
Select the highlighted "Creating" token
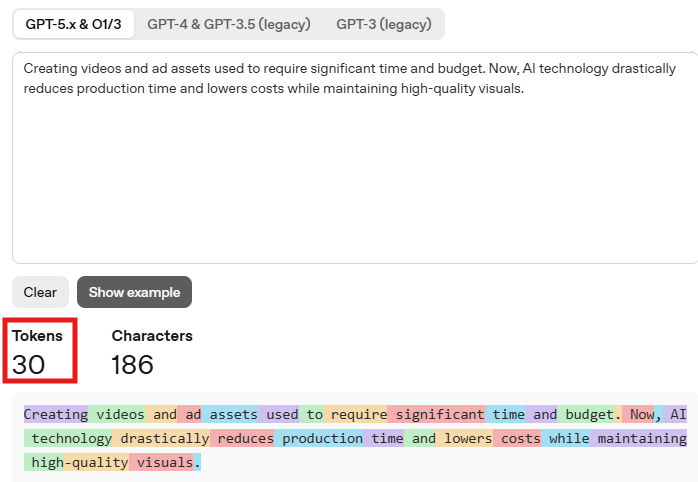56,414
